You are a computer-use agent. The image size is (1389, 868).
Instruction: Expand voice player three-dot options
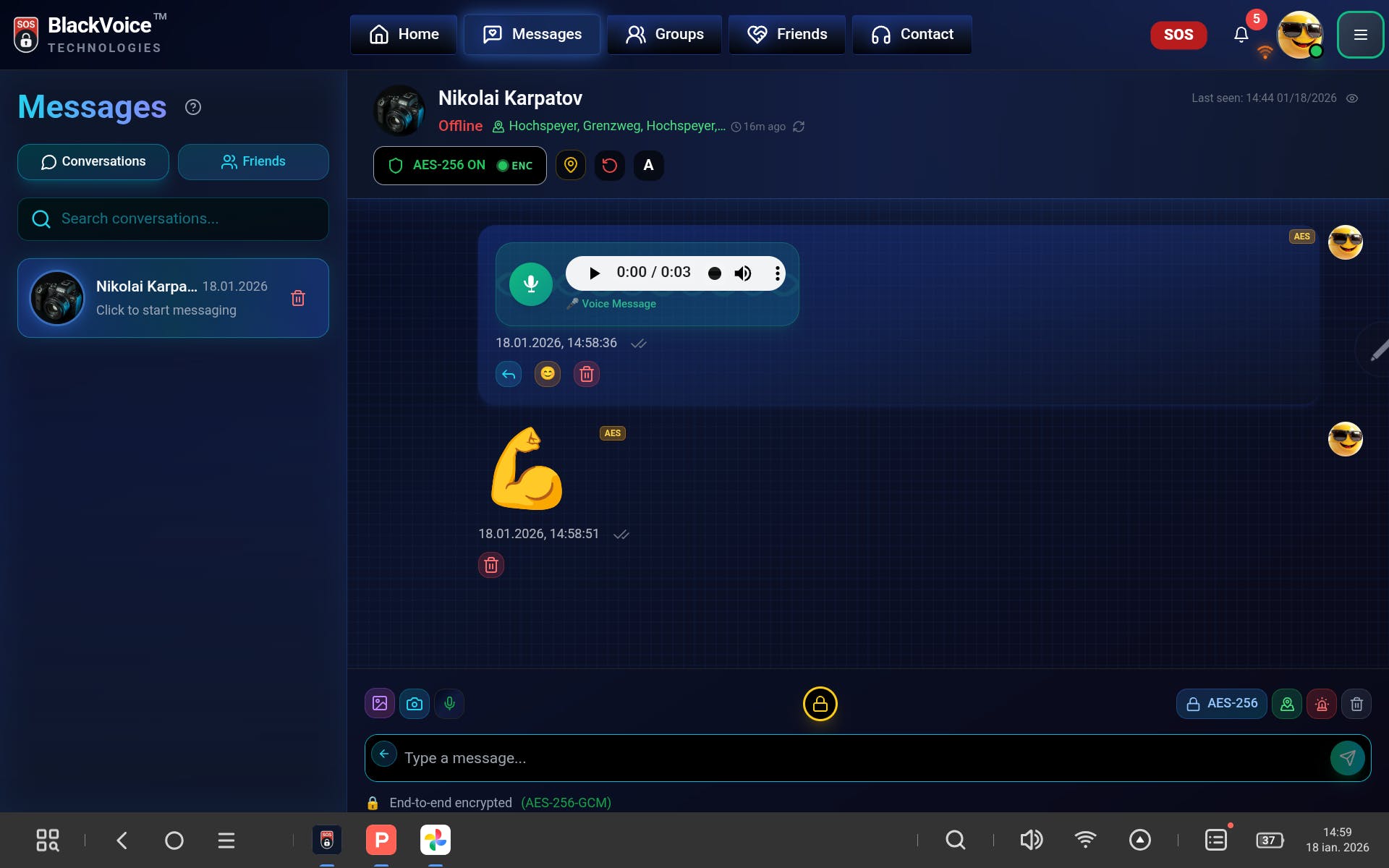[x=777, y=273]
